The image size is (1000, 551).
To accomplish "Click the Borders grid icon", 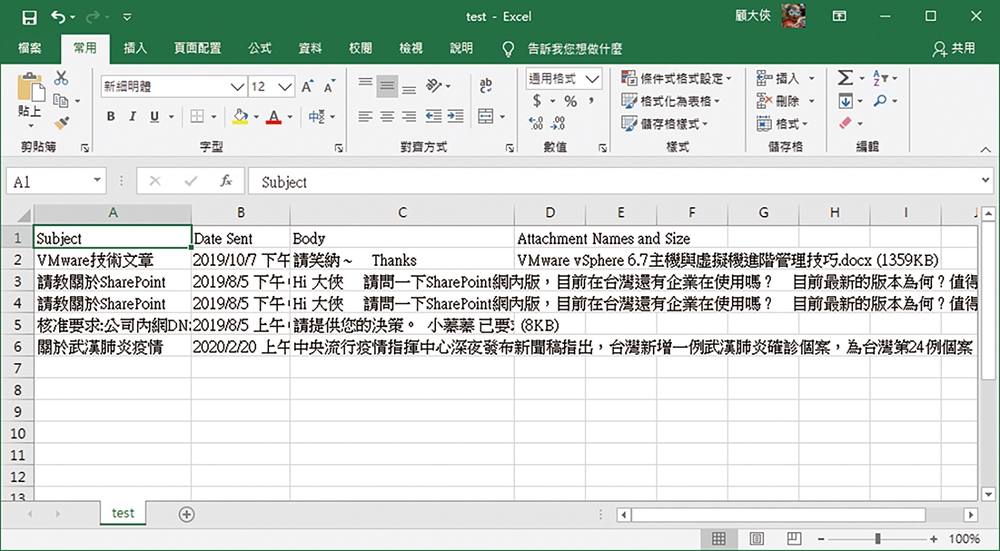I will click(x=197, y=117).
